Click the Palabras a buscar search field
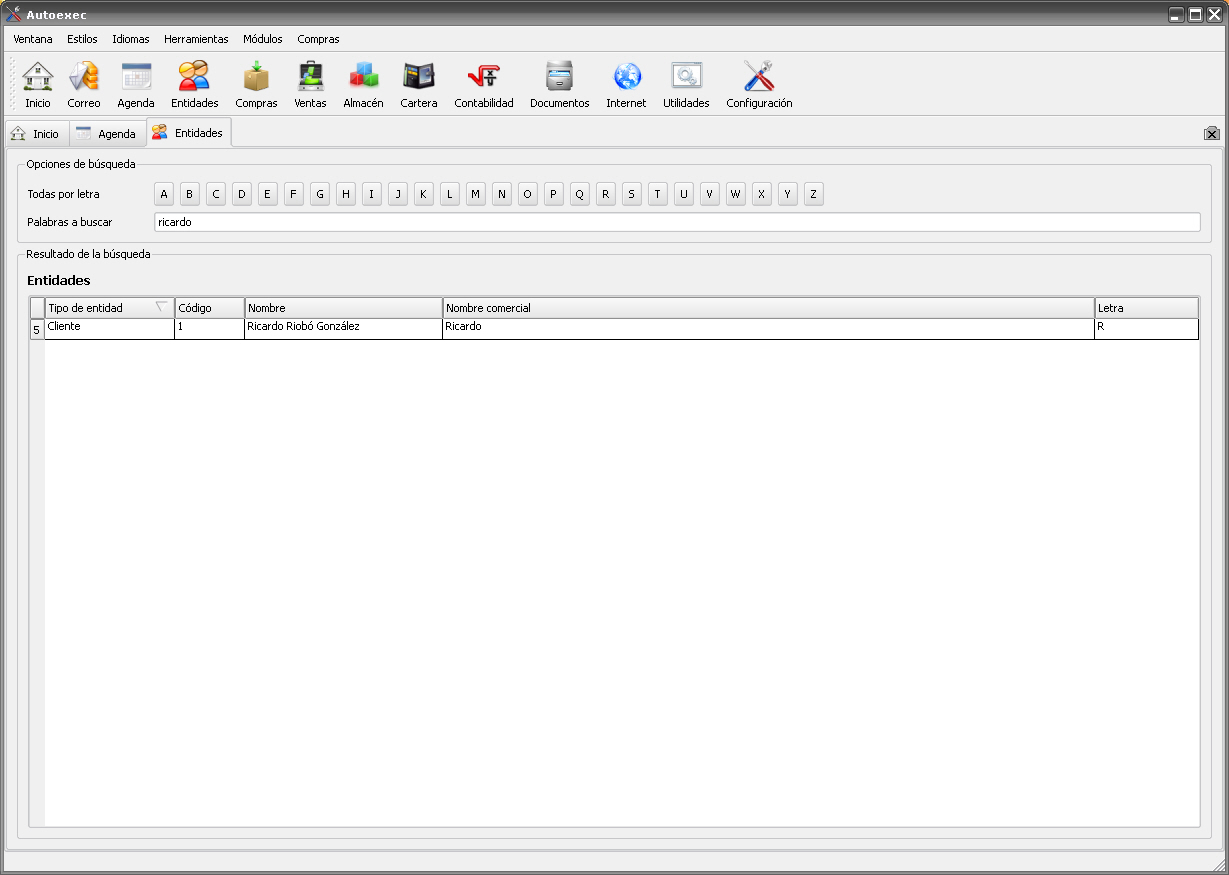Image resolution: width=1229 pixels, height=875 pixels. (x=677, y=222)
